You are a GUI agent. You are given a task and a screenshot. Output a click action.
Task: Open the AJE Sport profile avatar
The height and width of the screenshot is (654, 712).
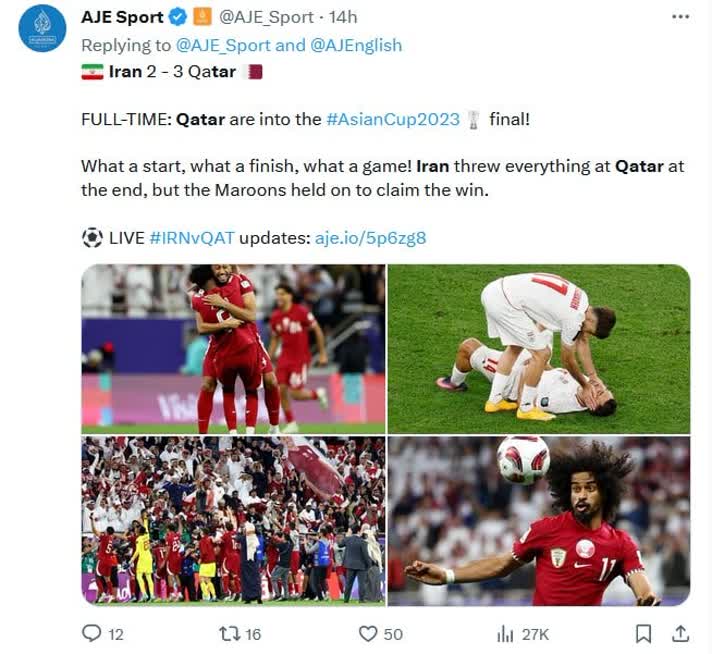42,28
